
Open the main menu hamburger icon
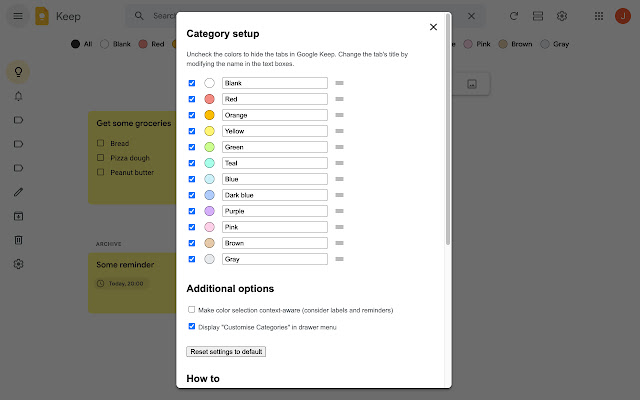point(18,16)
